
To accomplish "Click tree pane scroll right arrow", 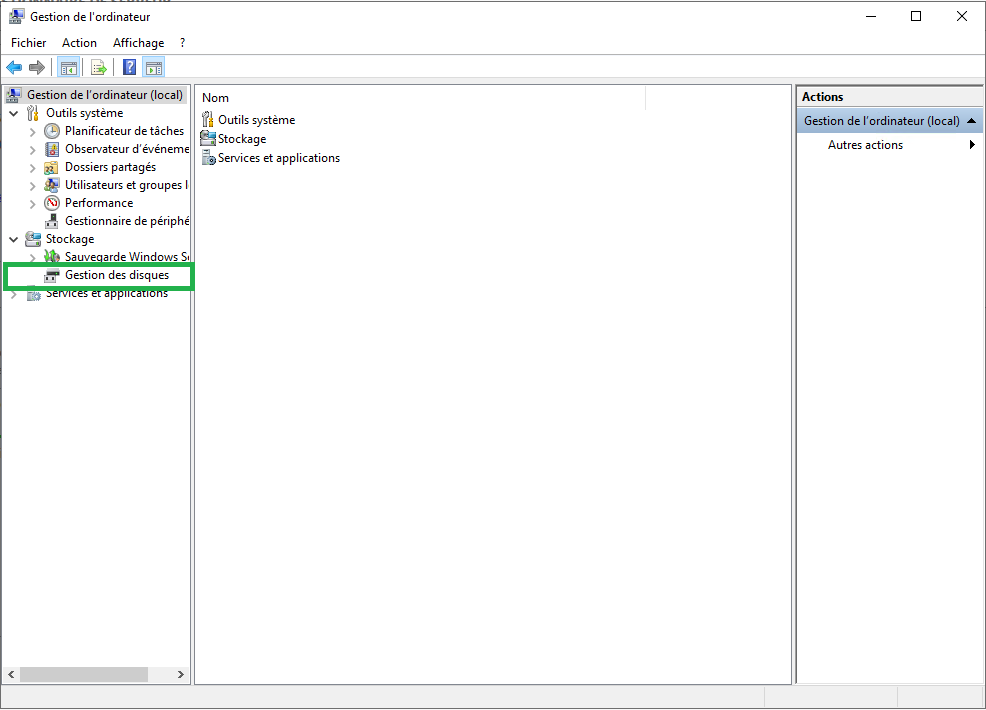I will click(x=180, y=674).
